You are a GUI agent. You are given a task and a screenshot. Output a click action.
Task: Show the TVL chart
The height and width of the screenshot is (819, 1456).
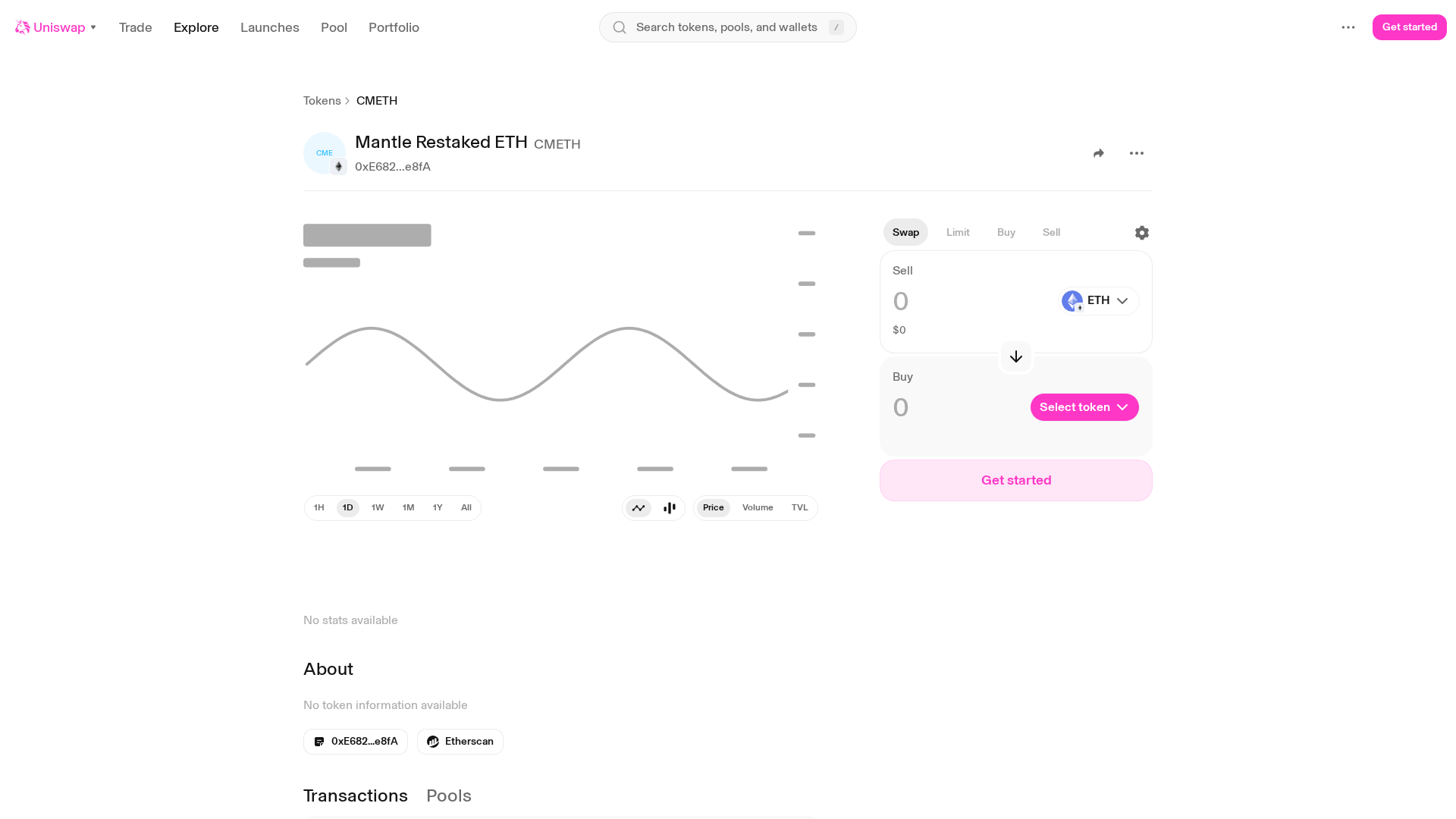click(x=800, y=508)
